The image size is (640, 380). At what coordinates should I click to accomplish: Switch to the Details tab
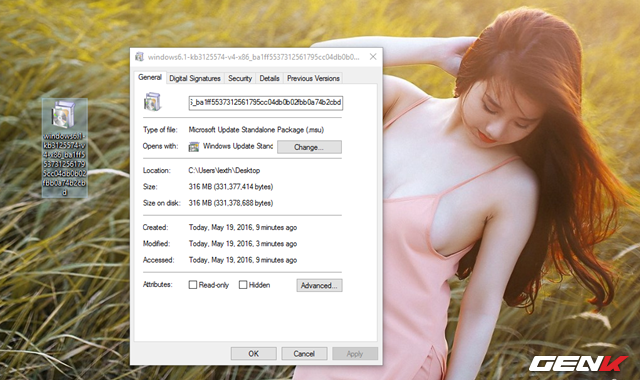(269, 78)
